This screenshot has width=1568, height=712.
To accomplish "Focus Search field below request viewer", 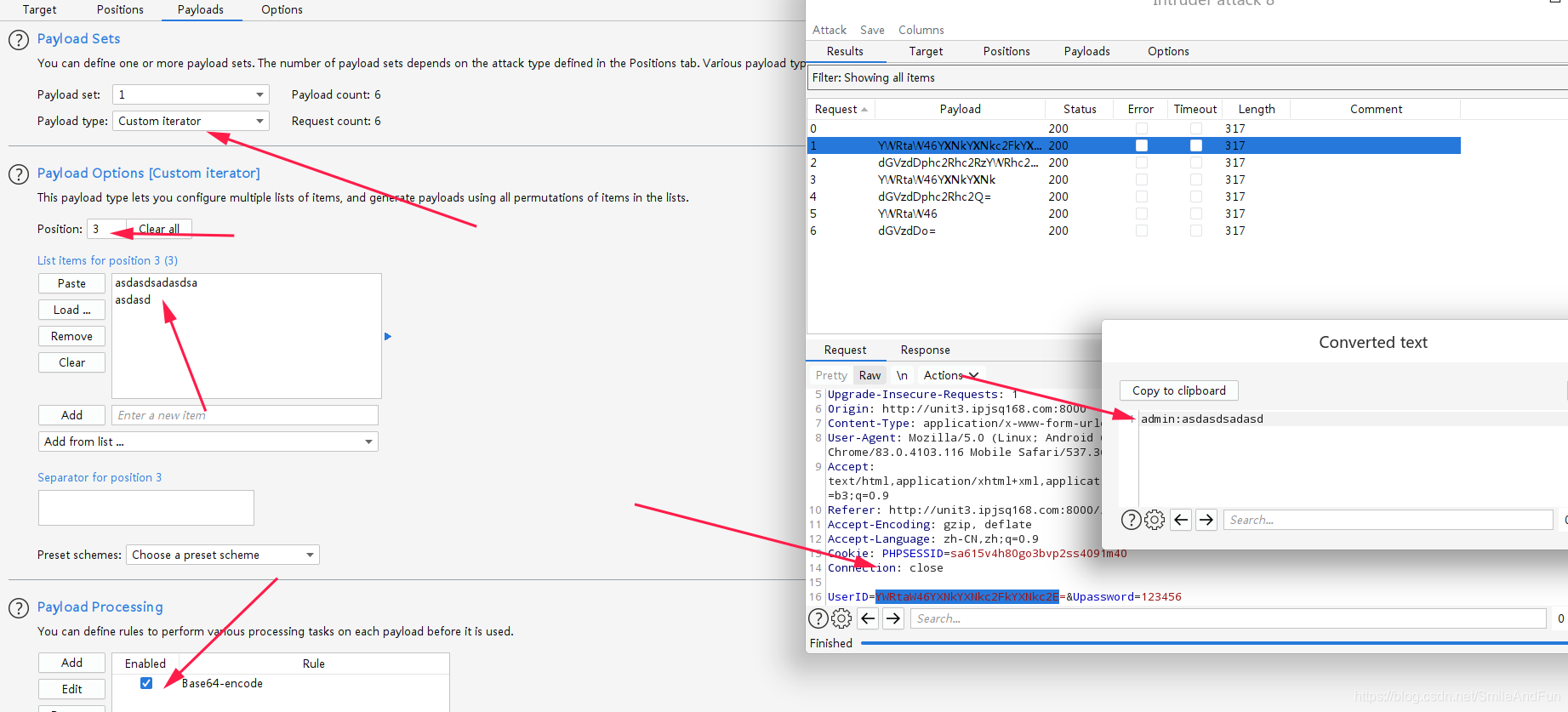I will 1229,618.
